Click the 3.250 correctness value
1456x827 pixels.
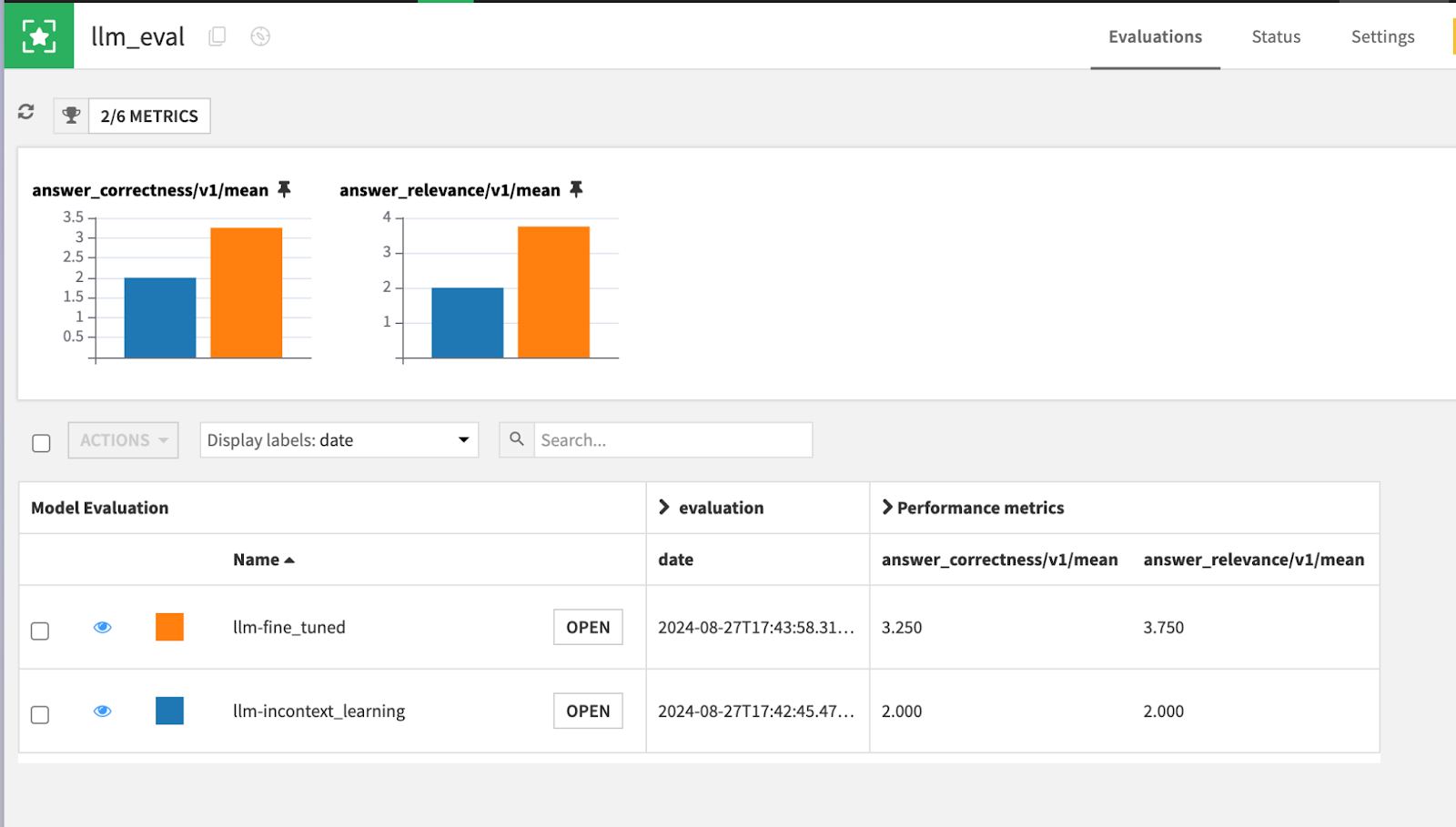902,627
